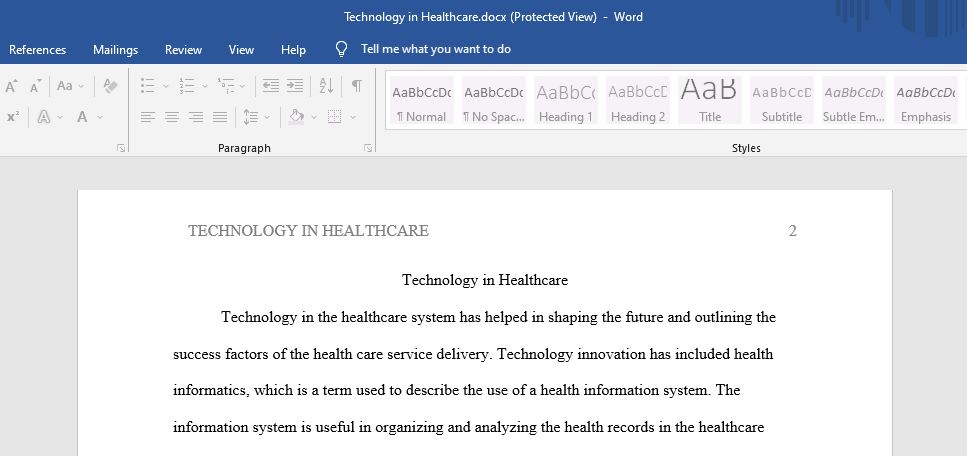967x456 pixels.
Task: Go to View tab
Action: [241, 50]
